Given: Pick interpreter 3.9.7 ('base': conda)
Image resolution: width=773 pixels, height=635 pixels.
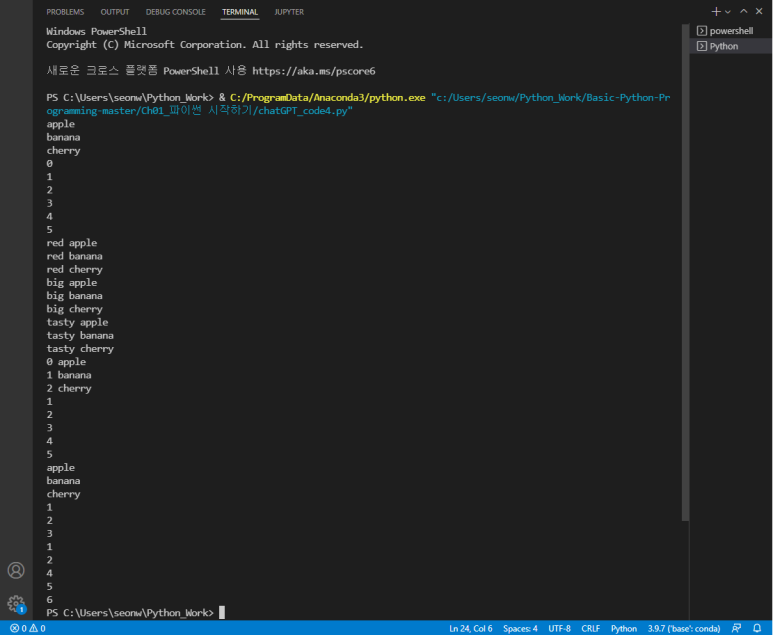Looking at the screenshot, I should pos(684,628).
